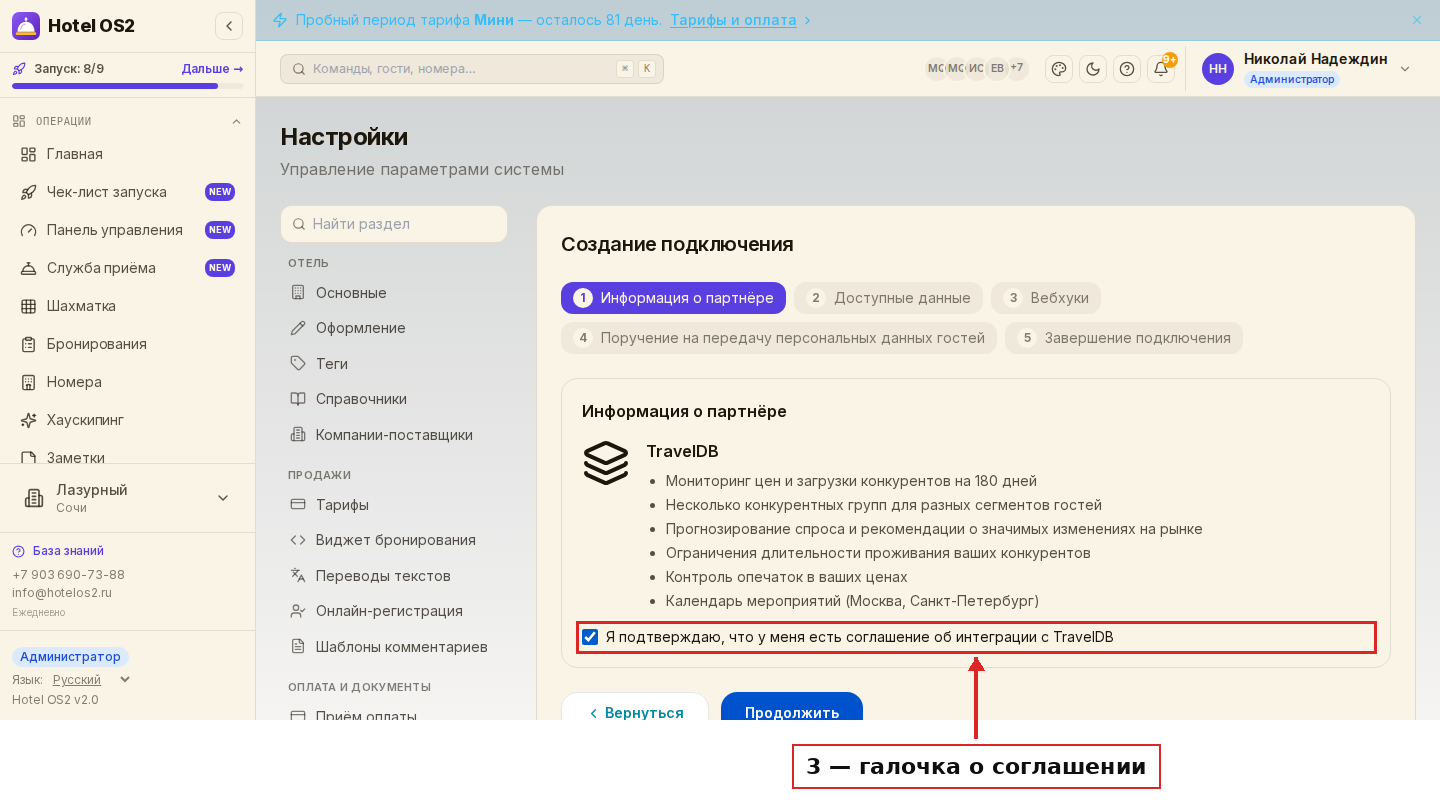1440x812 pixels.
Task: Expand the Лазурный hotel selector
Action: pyautogui.click(x=128, y=498)
